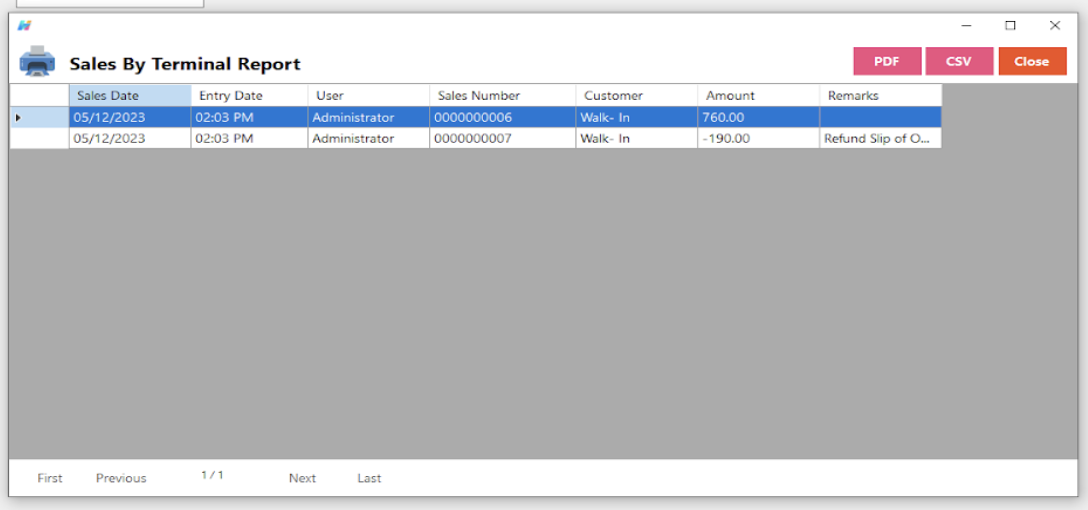This screenshot has width=1088, height=510.
Task: Select sales number 0000000007 cell
Action: pyautogui.click(x=502, y=138)
